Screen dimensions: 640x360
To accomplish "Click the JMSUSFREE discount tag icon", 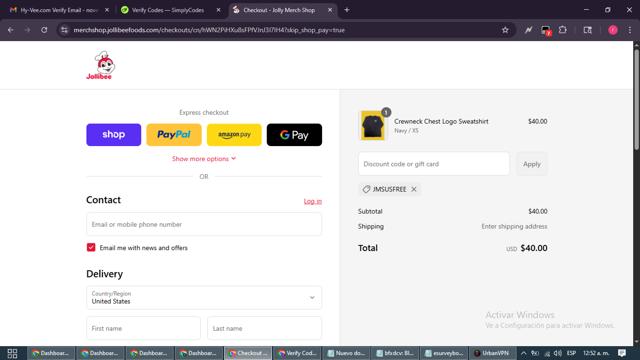I will click(366, 189).
